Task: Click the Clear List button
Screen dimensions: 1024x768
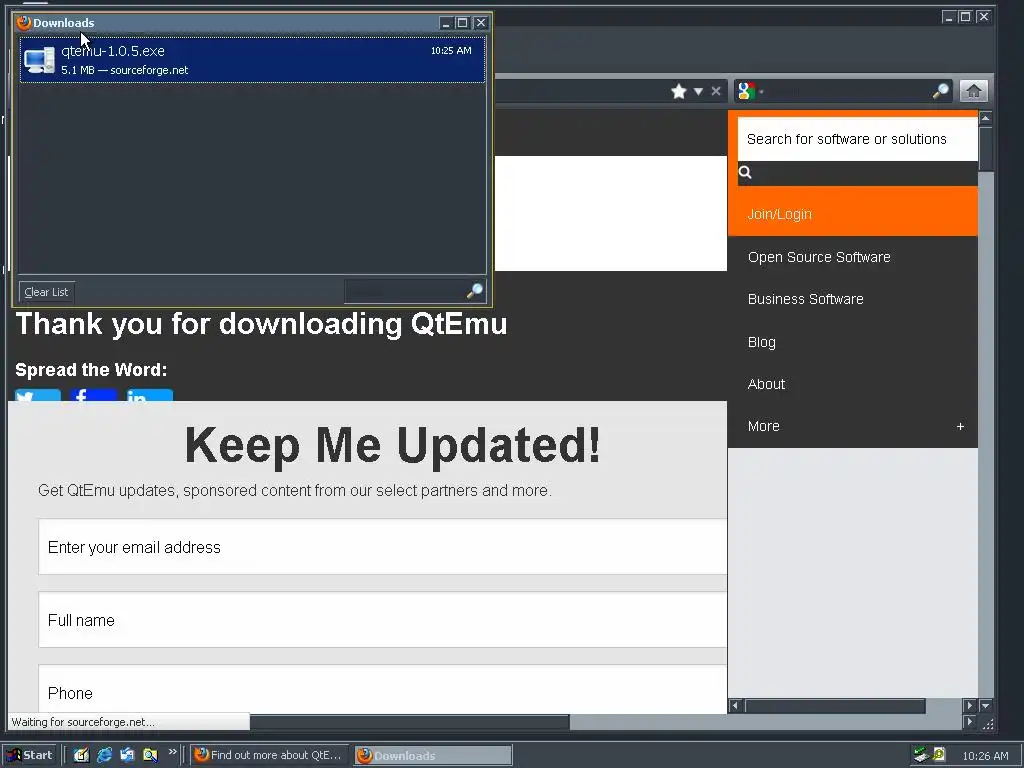Action: coord(46,292)
